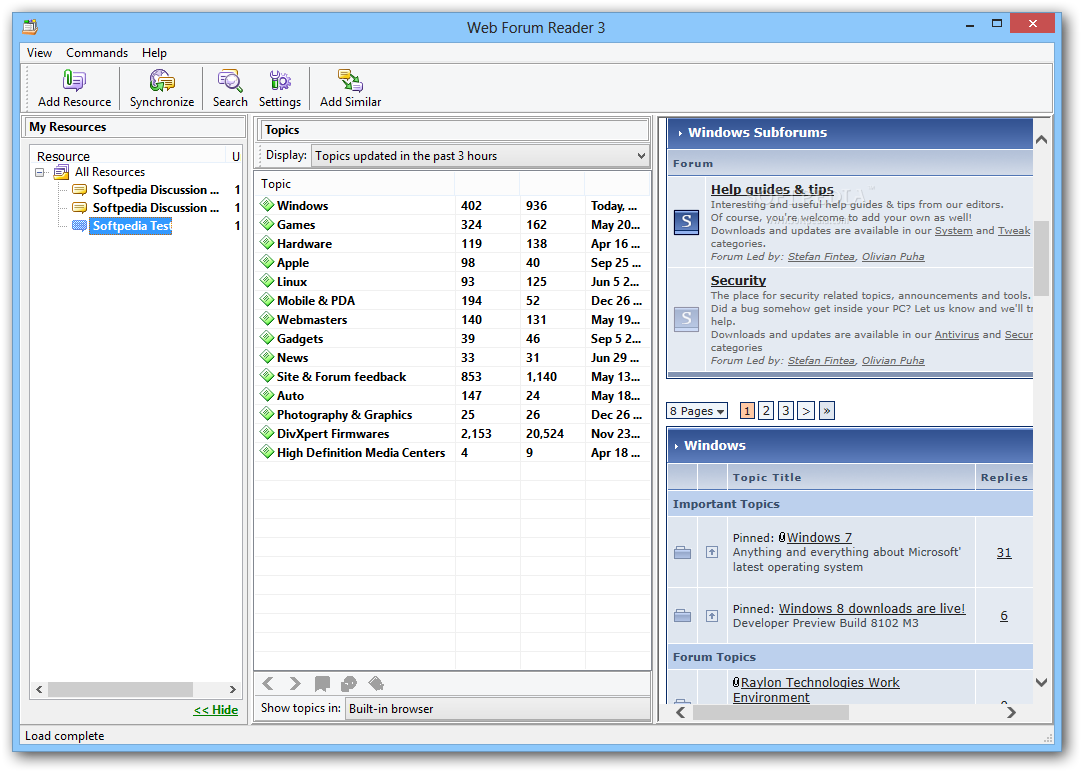Click the Replies column header
The height and width of the screenshot is (772, 1082).
(x=1004, y=477)
